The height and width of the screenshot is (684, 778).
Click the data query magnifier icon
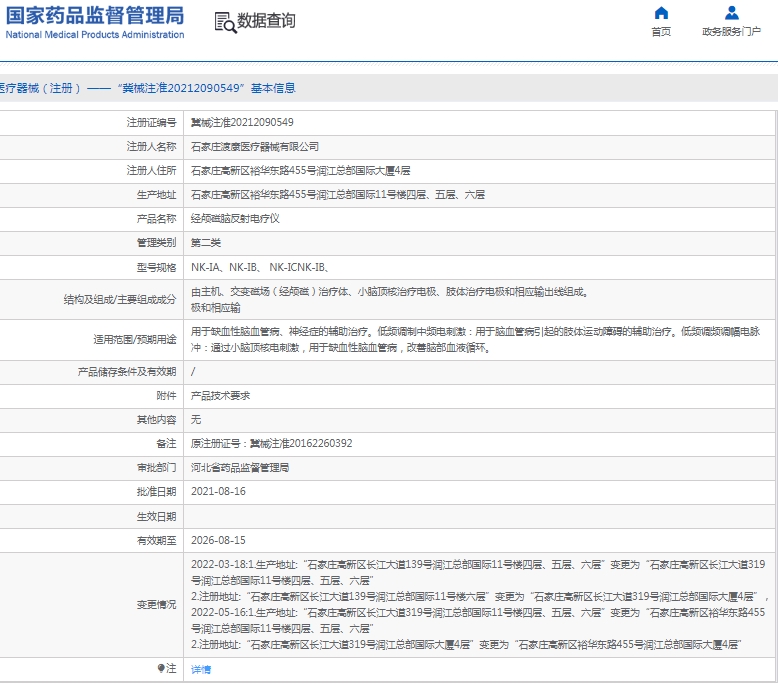coord(225,23)
